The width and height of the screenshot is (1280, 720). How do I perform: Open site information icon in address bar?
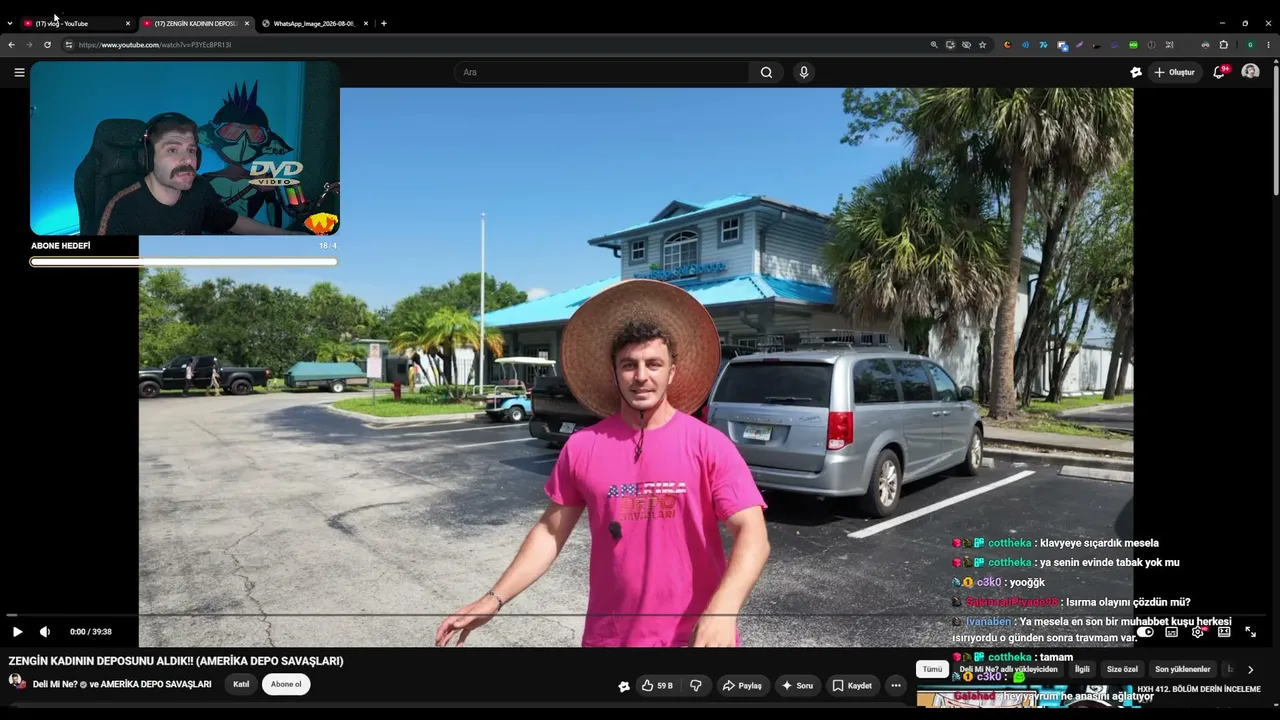[x=69, y=45]
